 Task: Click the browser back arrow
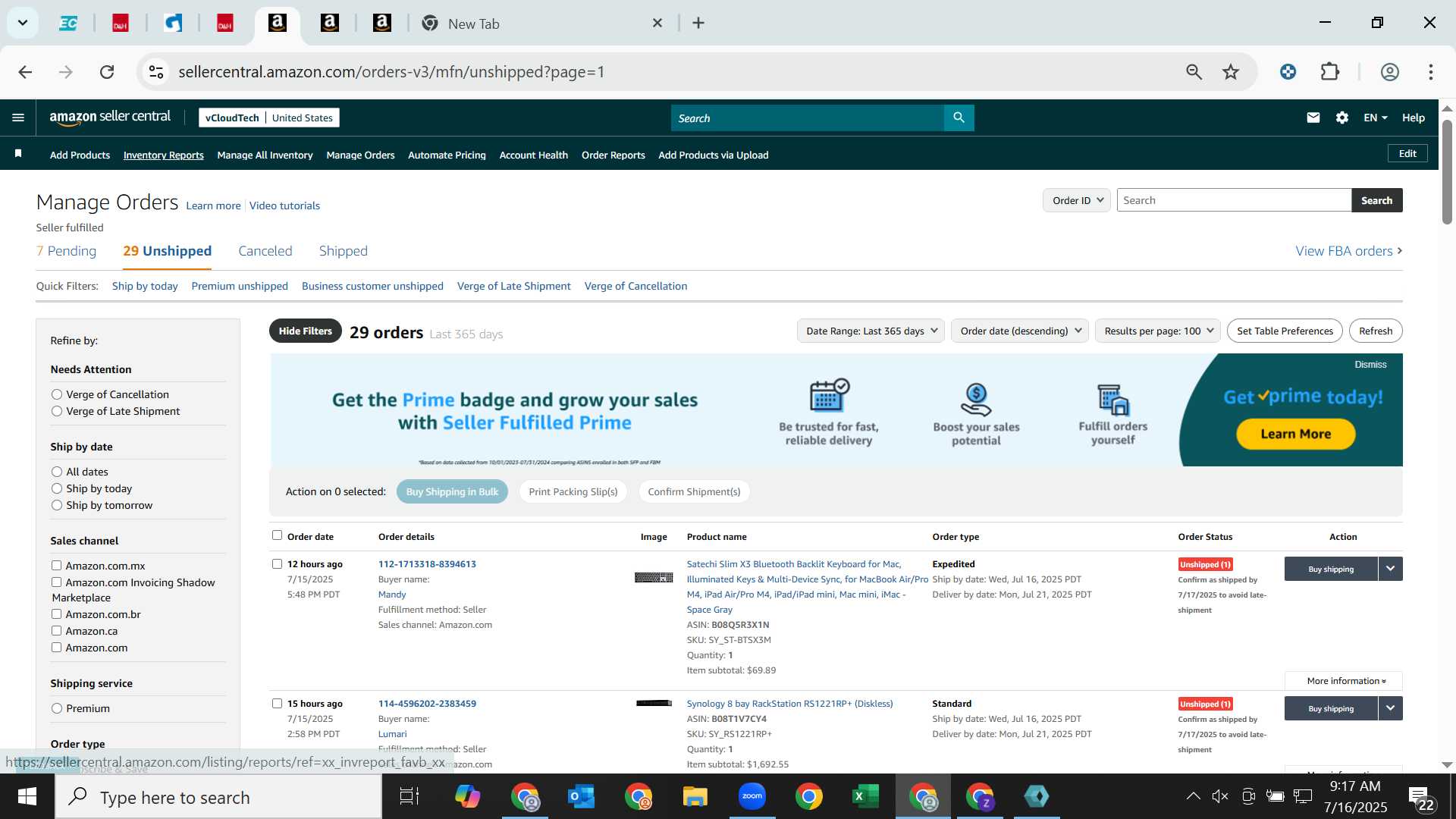click(x=25, y=72)
